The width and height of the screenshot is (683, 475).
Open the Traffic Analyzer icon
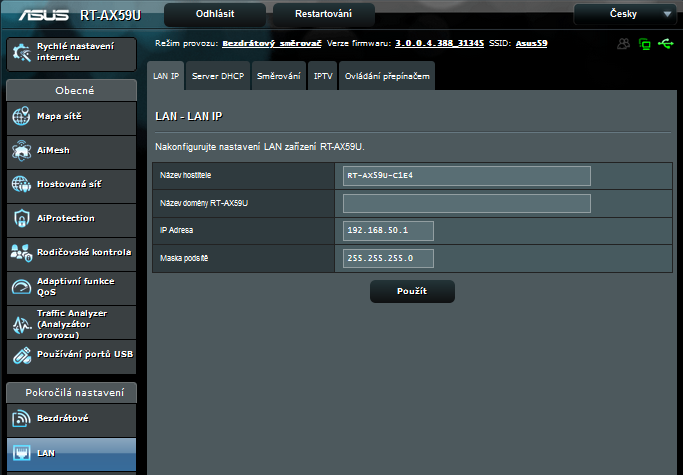[x=21, y=321]
